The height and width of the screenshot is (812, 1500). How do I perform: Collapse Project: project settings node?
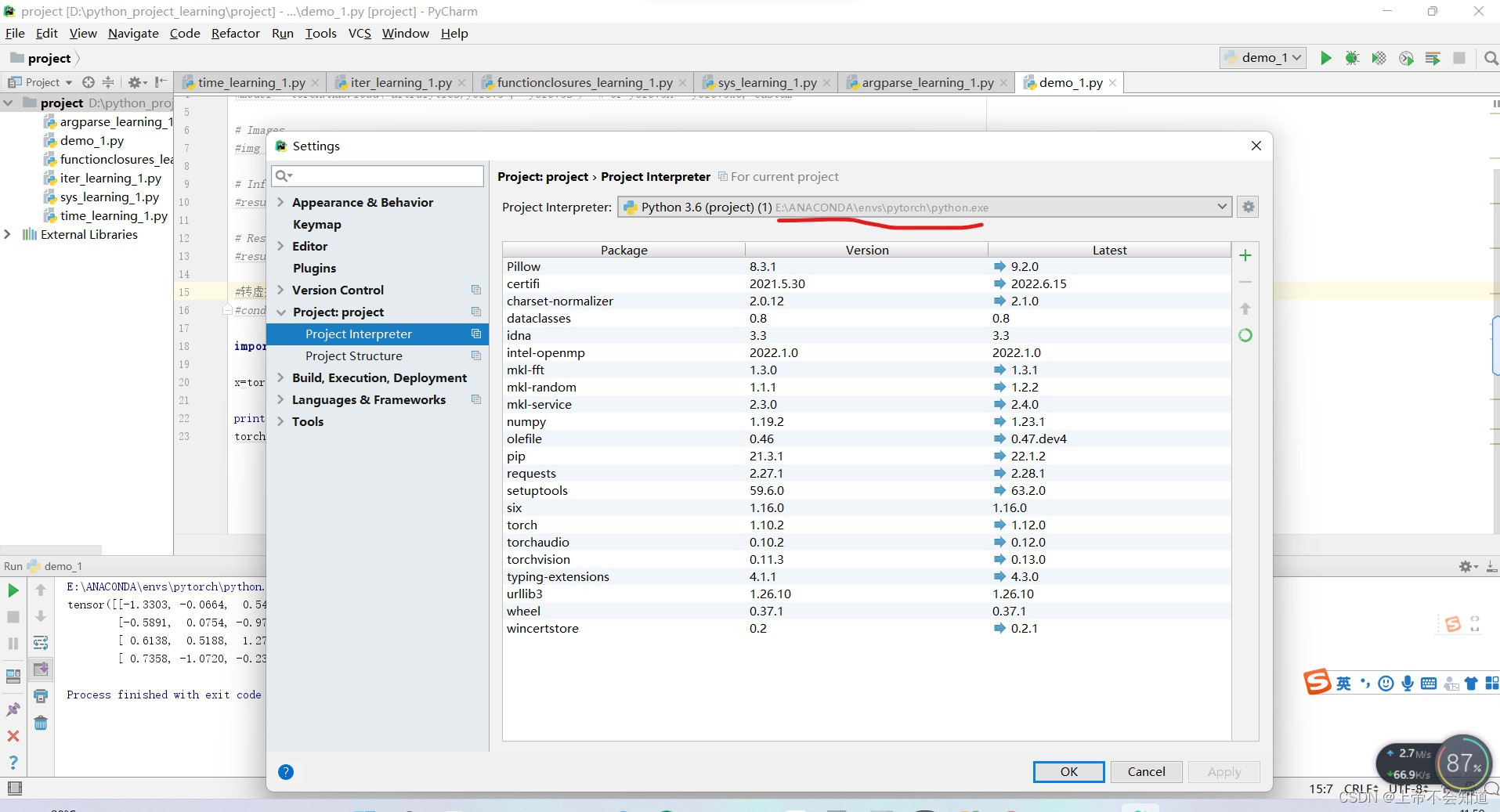[x=280, y=312]
